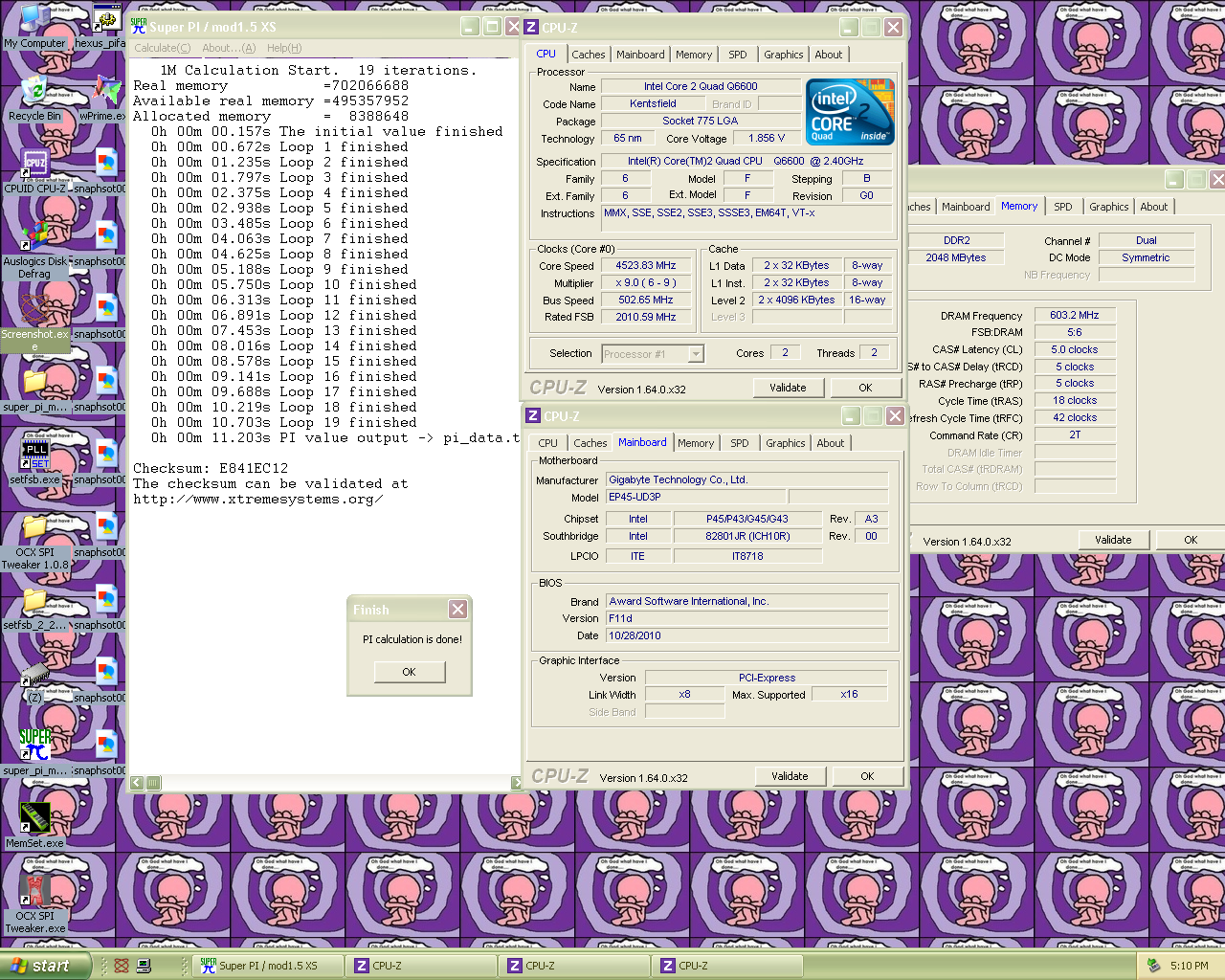Click the system tray icon beside the clock

tap(1154, 966)
